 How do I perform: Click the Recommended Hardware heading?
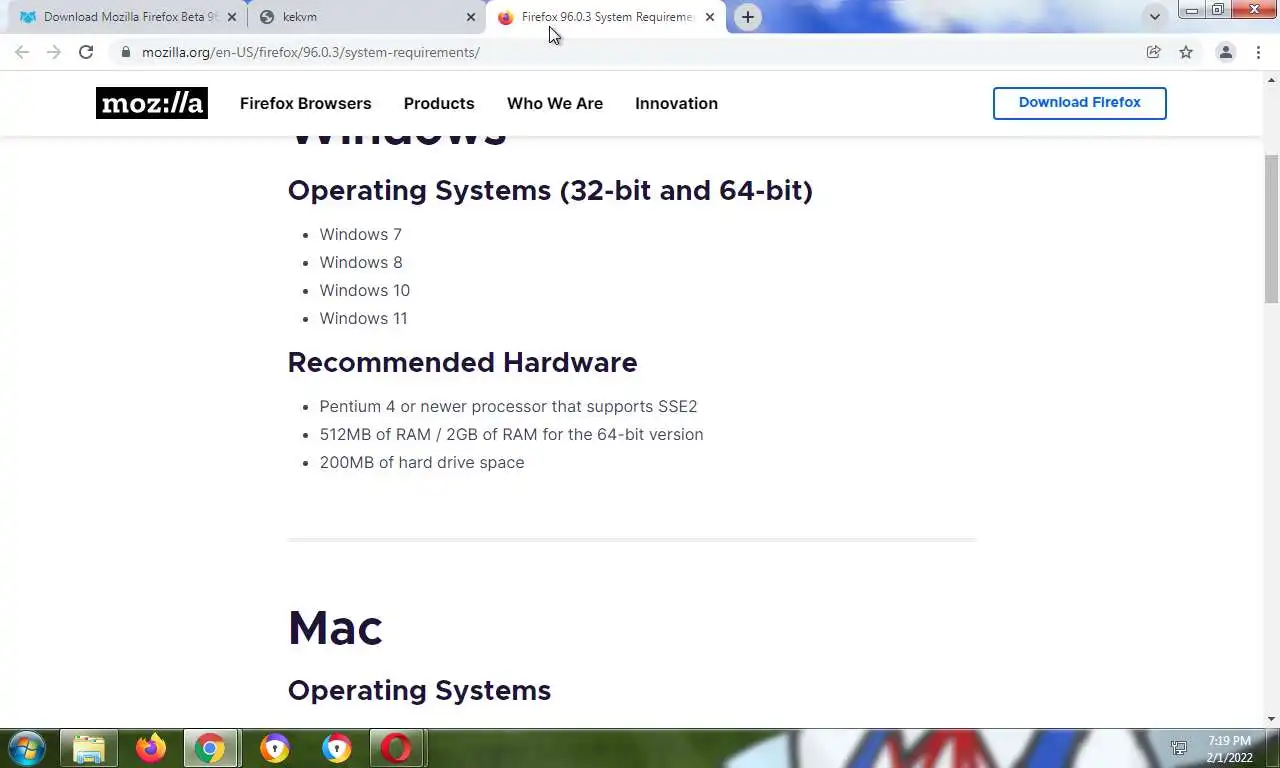coord(462,362)
